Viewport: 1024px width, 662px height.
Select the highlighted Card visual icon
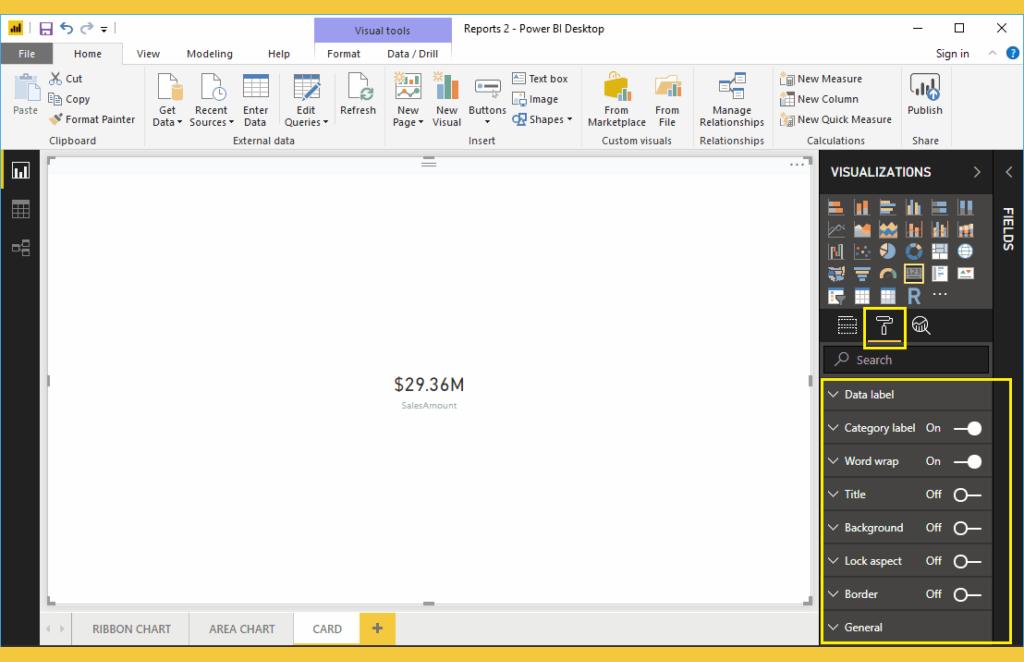pyautogui.click(x=914, y=274)
